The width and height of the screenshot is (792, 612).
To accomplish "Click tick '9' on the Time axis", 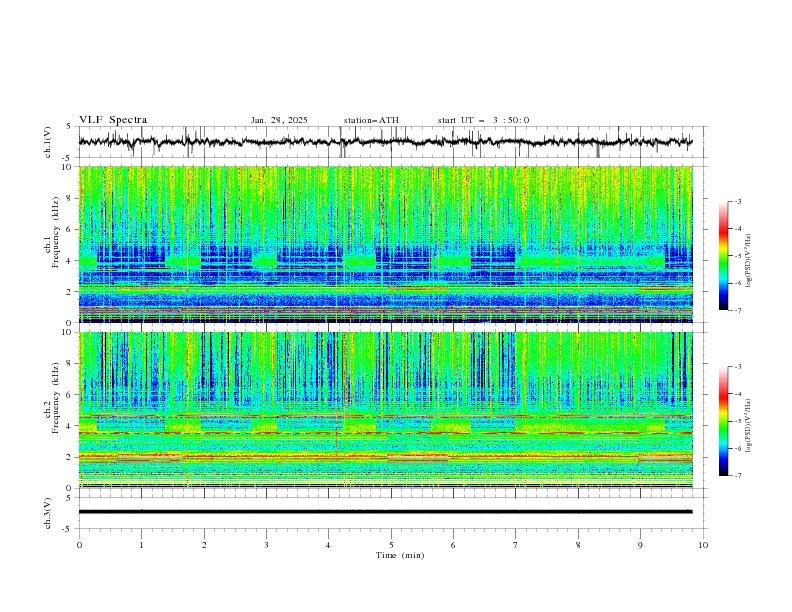I will [640, 545].
